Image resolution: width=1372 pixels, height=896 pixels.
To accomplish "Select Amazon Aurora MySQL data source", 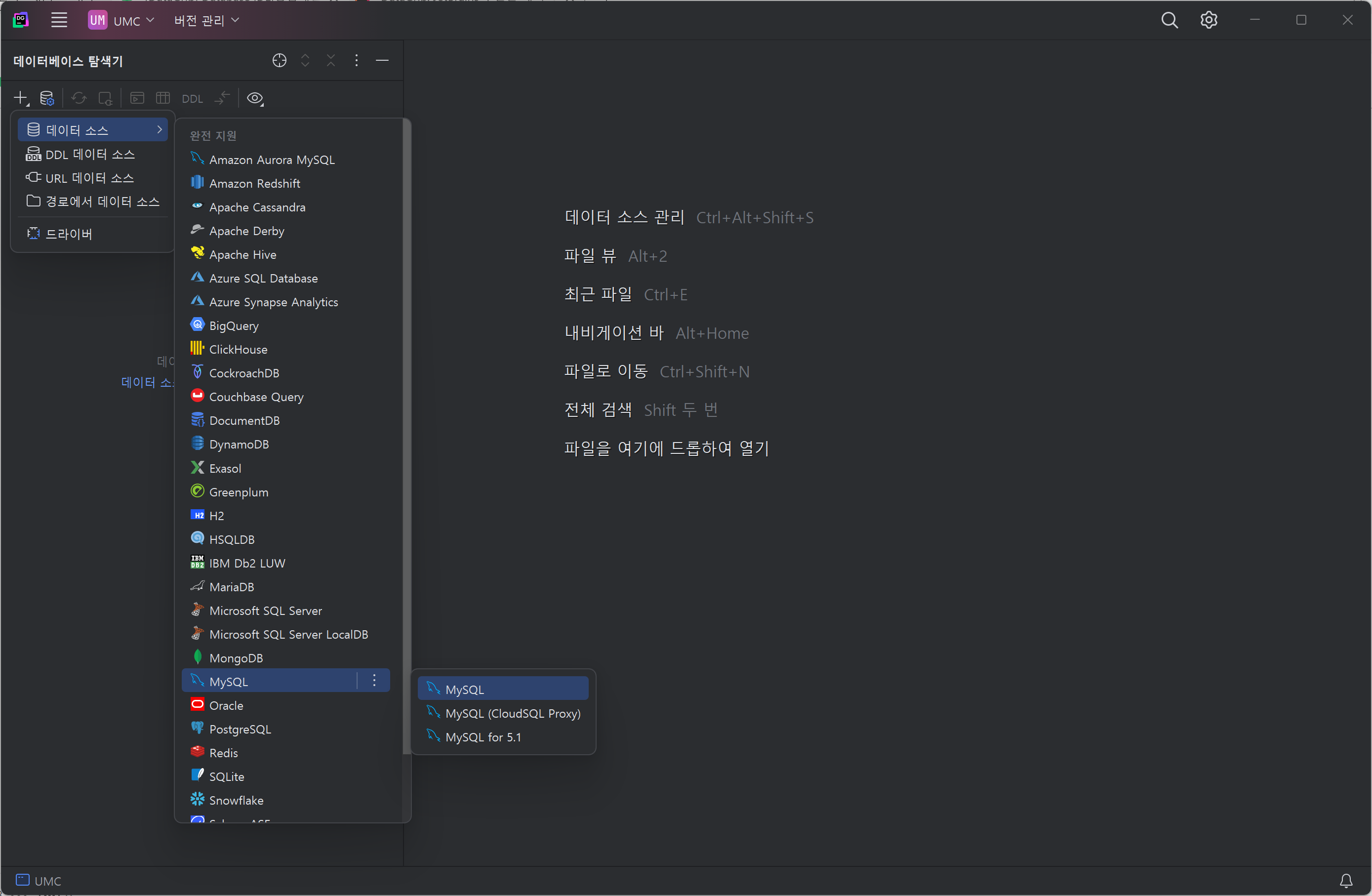I will (286, 159).
